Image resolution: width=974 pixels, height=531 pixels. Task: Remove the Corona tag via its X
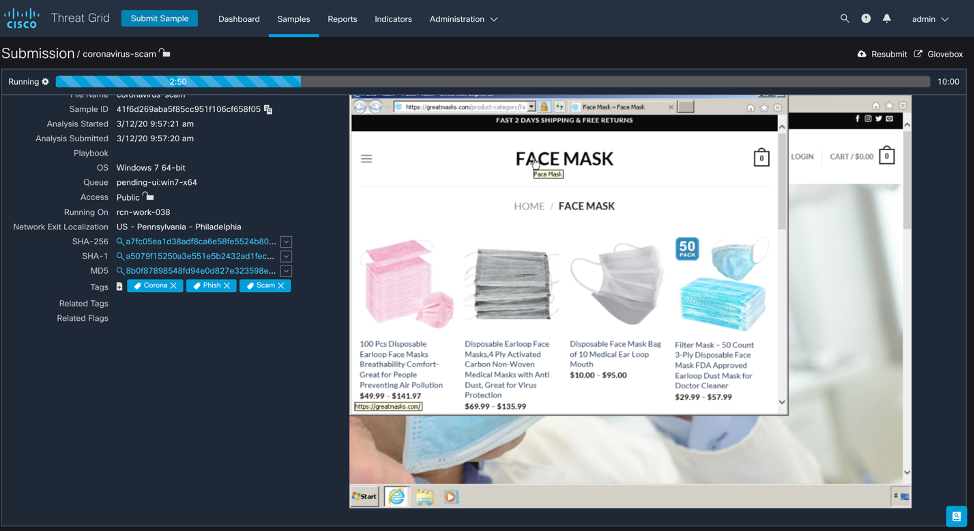point(174,286)
